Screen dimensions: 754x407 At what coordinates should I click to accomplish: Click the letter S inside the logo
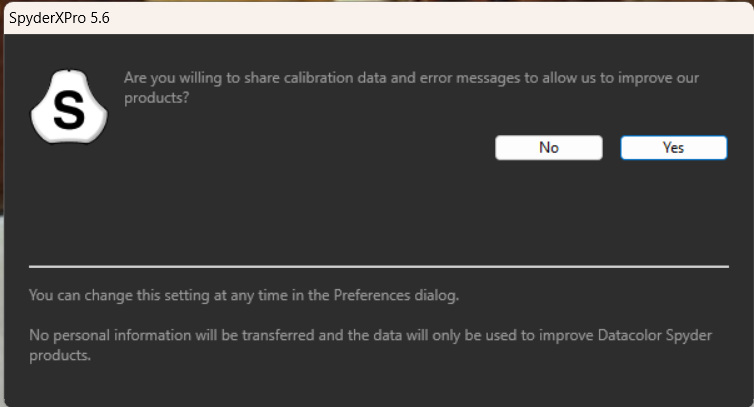tap(69, 111)
